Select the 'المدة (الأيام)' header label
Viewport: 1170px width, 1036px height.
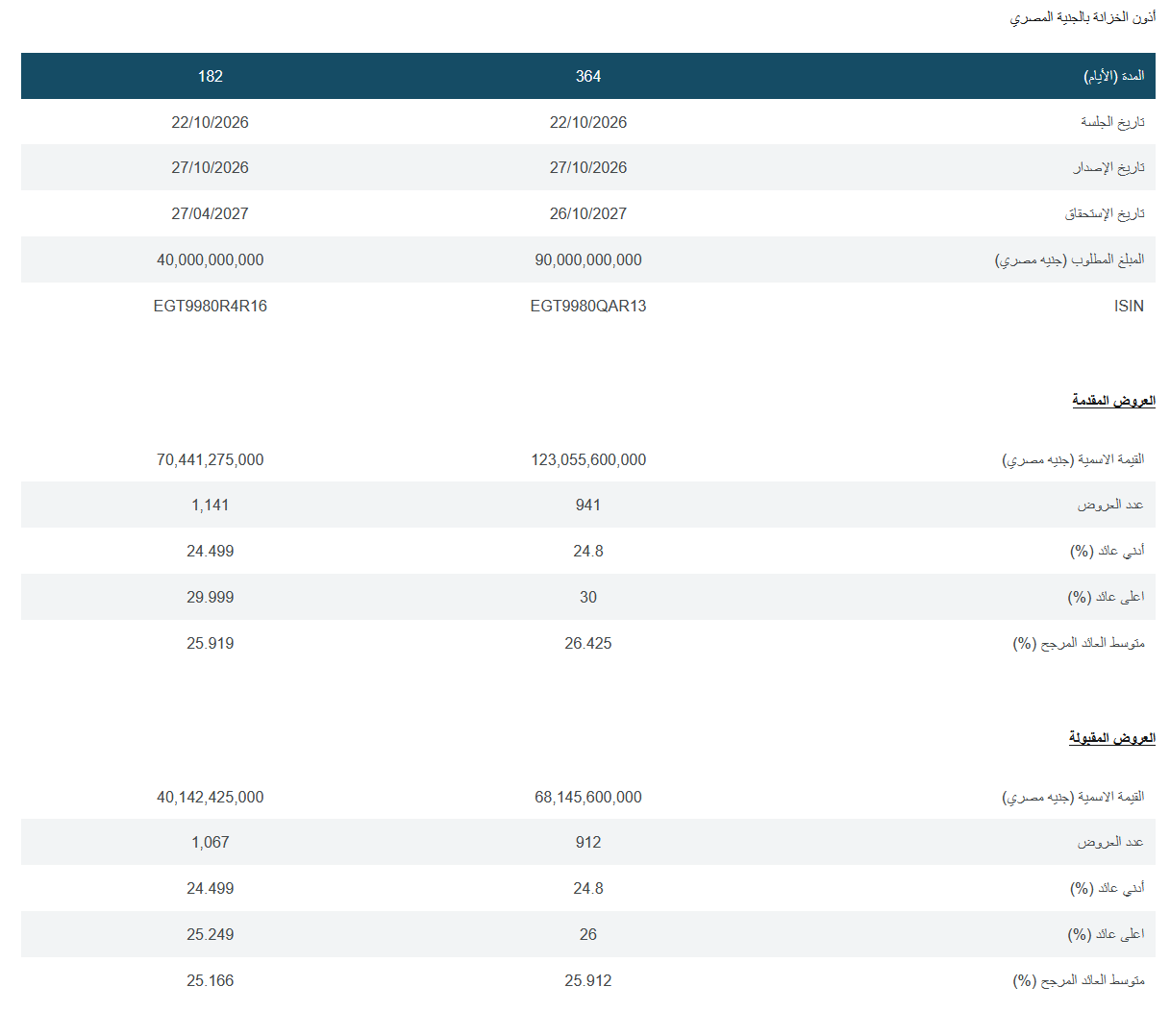pos(1114,76)
